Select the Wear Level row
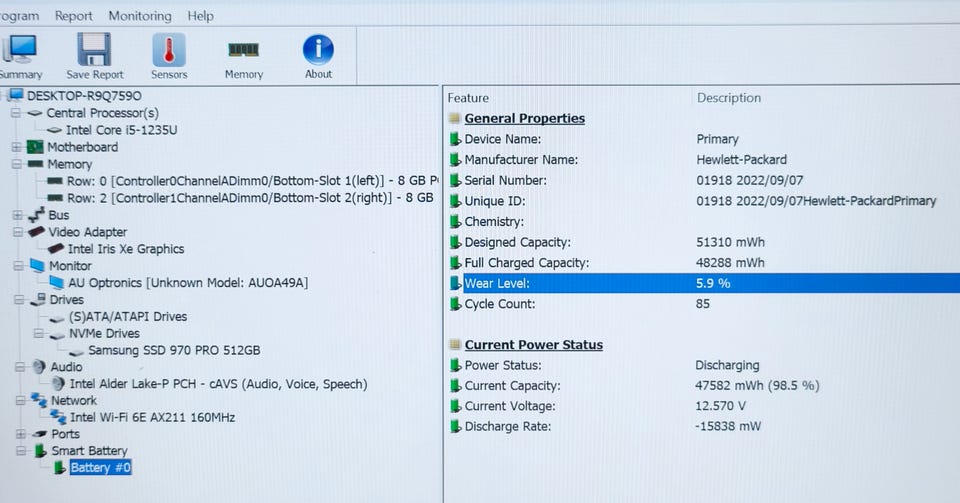The image size is (960, 503). click(703, 283)
